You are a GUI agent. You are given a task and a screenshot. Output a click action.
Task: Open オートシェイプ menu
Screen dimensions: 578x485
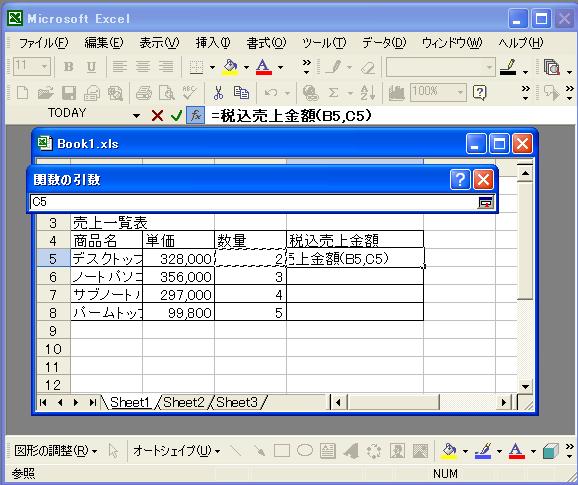pos(176,451)
